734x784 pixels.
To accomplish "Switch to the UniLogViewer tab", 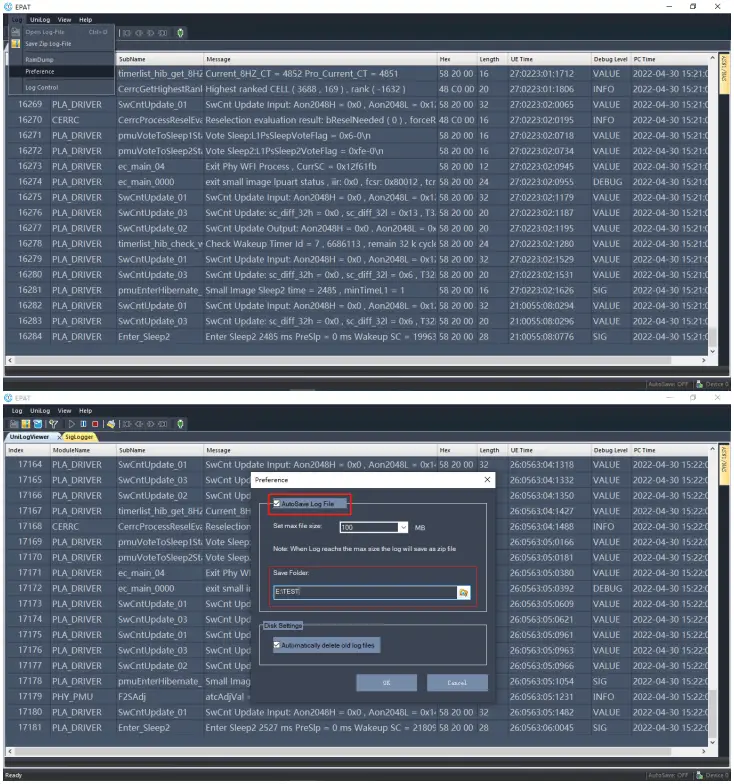I will [x=30, y=438].
